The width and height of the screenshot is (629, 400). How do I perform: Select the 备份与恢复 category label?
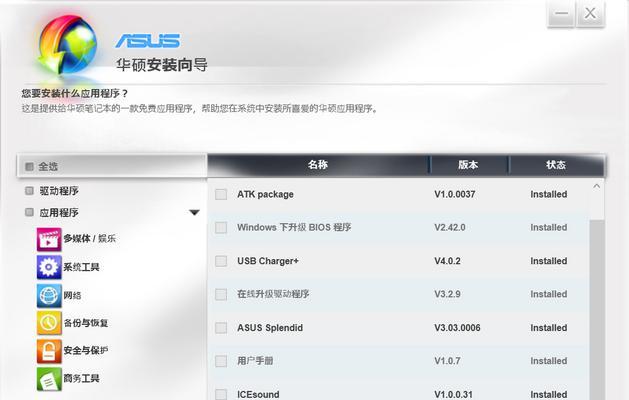(86, 323)
